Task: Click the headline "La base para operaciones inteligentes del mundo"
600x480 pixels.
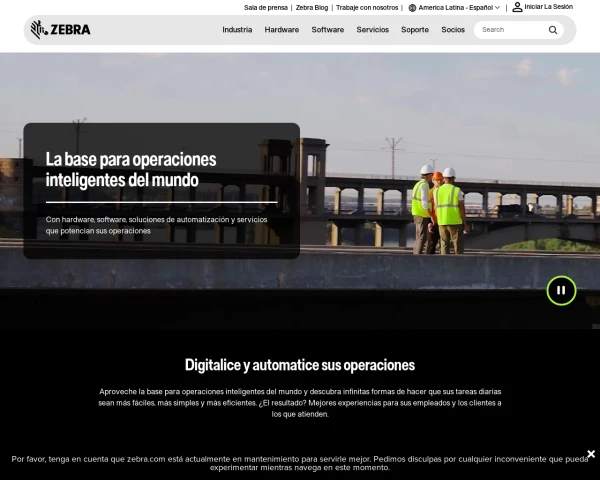Action: click(x=131, y=170)
